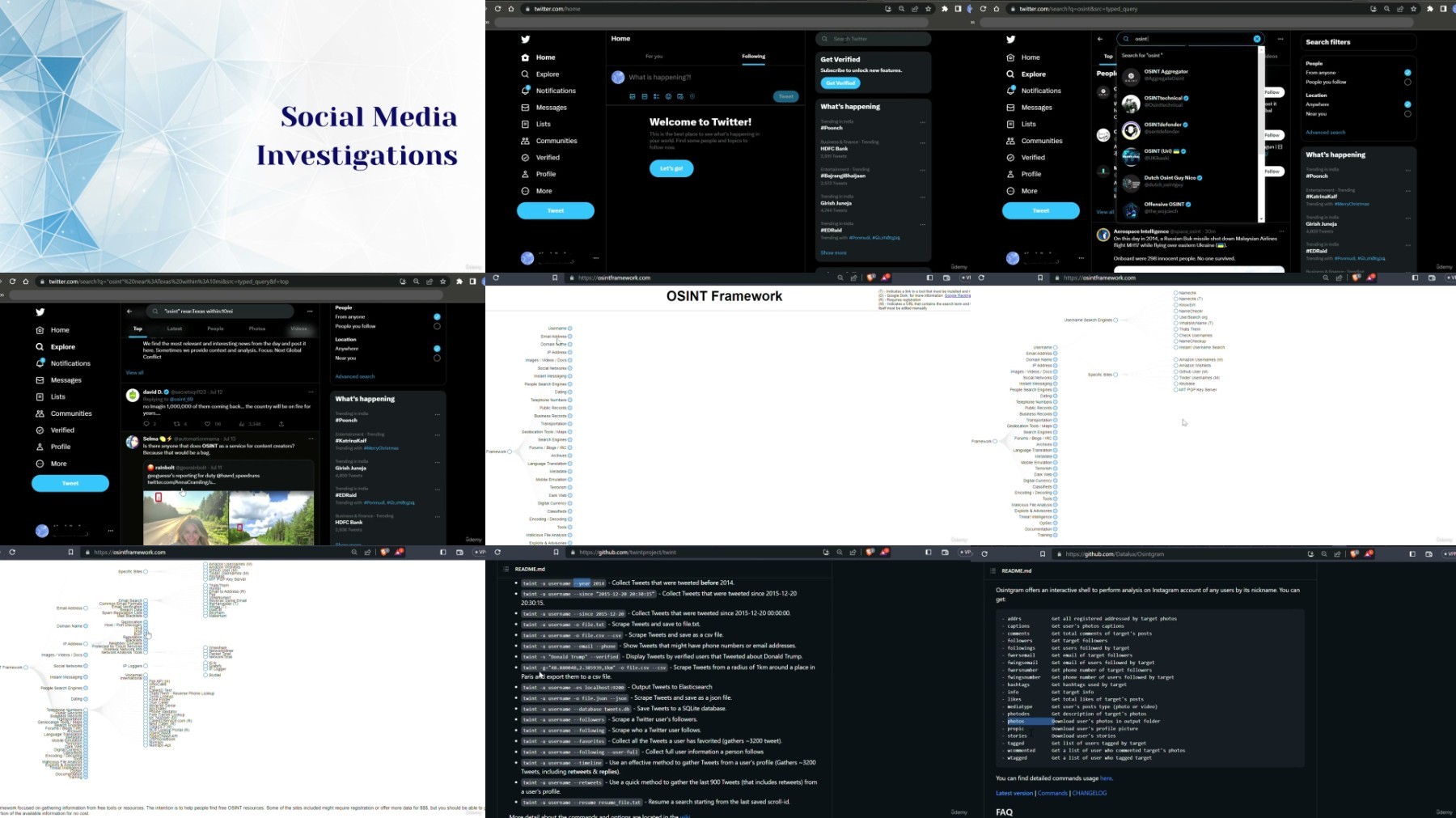The width and height of the screenshot is (1456, 818).
Task: Click the Search Twitter field on the home page
Action: 874,39
